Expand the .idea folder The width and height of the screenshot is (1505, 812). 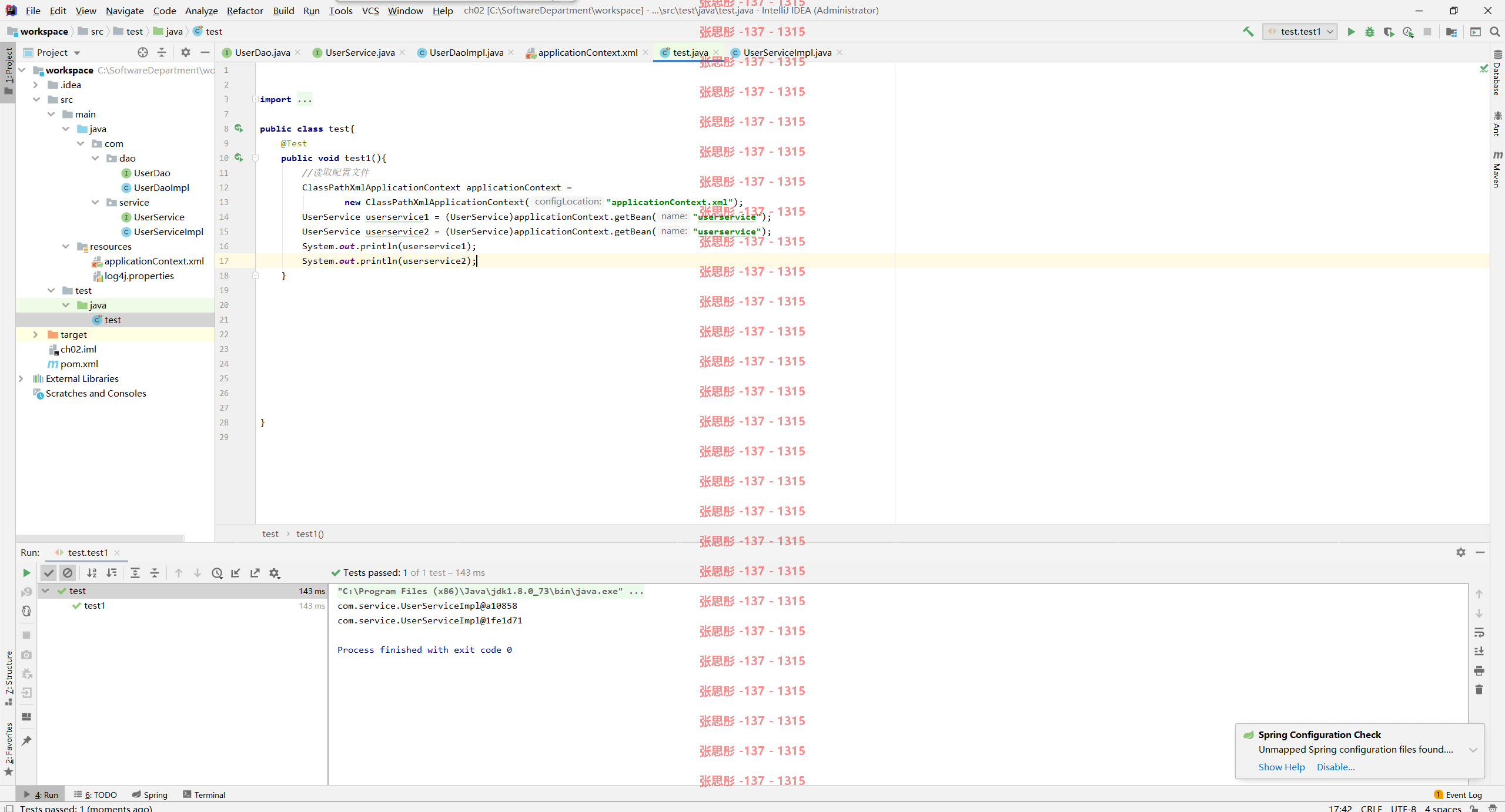pos(35,85)
